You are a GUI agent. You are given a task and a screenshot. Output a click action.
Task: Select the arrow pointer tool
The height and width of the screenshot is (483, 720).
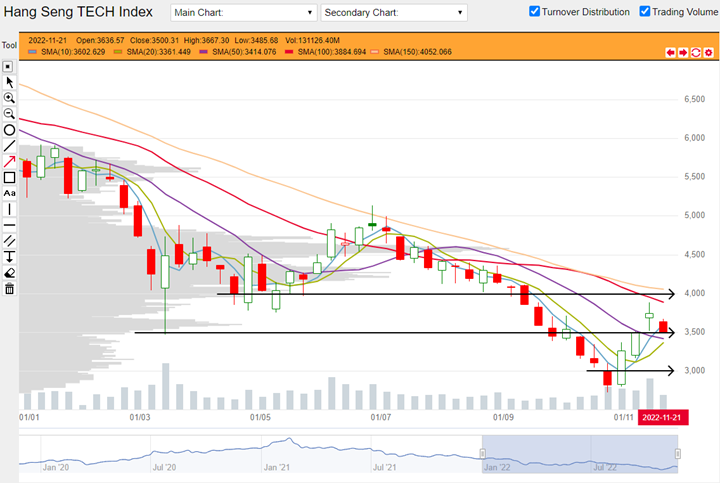[9, 82]
